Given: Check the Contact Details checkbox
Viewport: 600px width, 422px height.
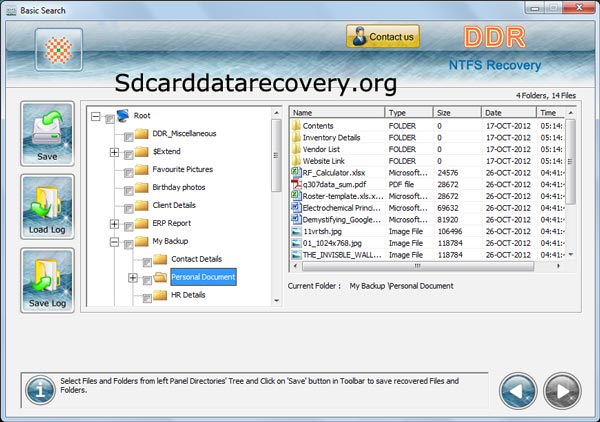Looking at the screenshot, I should tap(147, 262).
